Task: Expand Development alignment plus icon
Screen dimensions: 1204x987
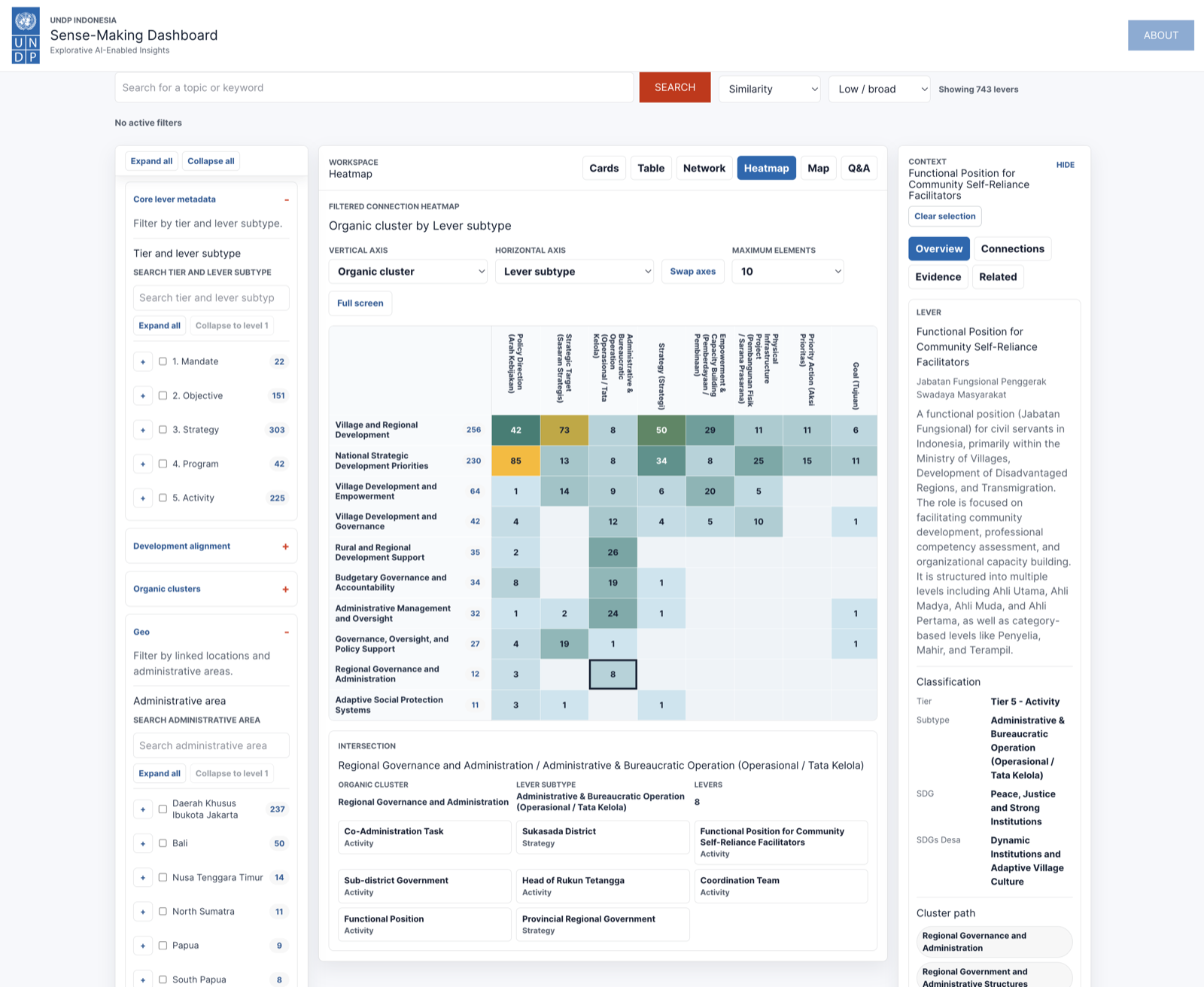Action: (286, 547)
